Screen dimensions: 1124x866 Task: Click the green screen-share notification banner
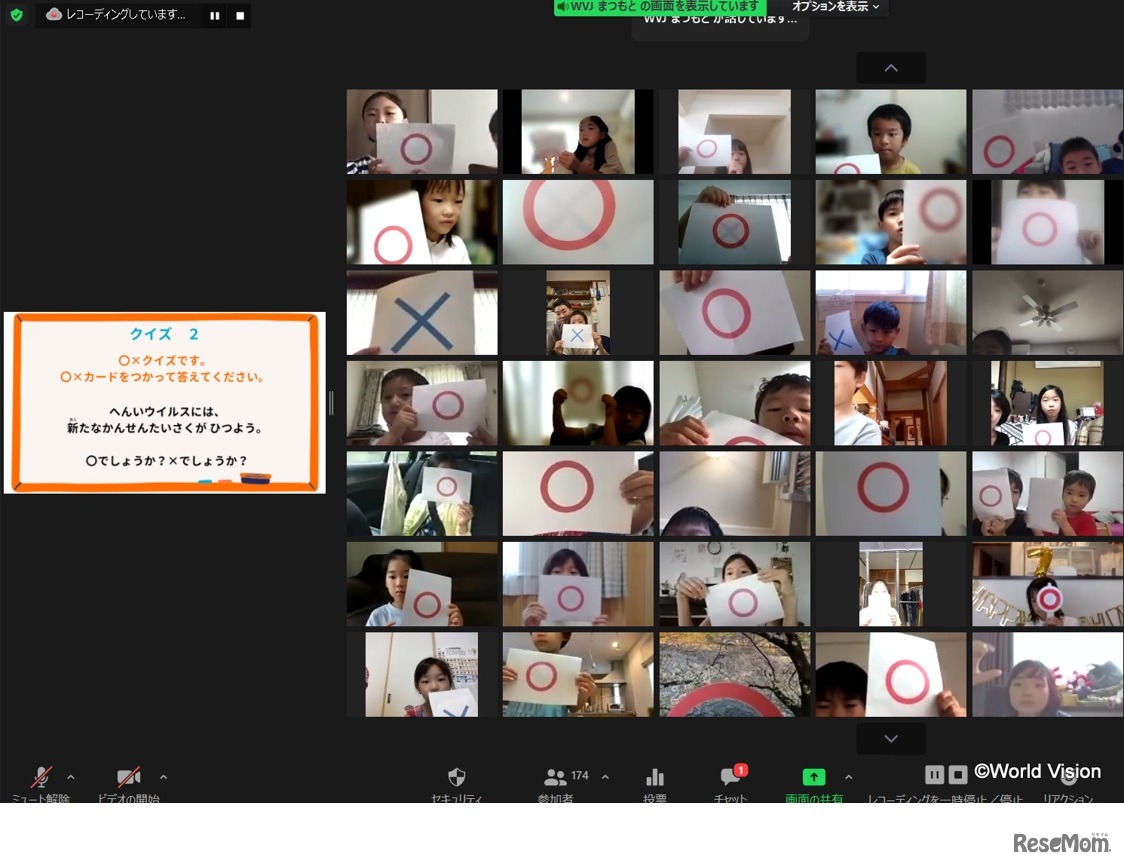(658, 6)
